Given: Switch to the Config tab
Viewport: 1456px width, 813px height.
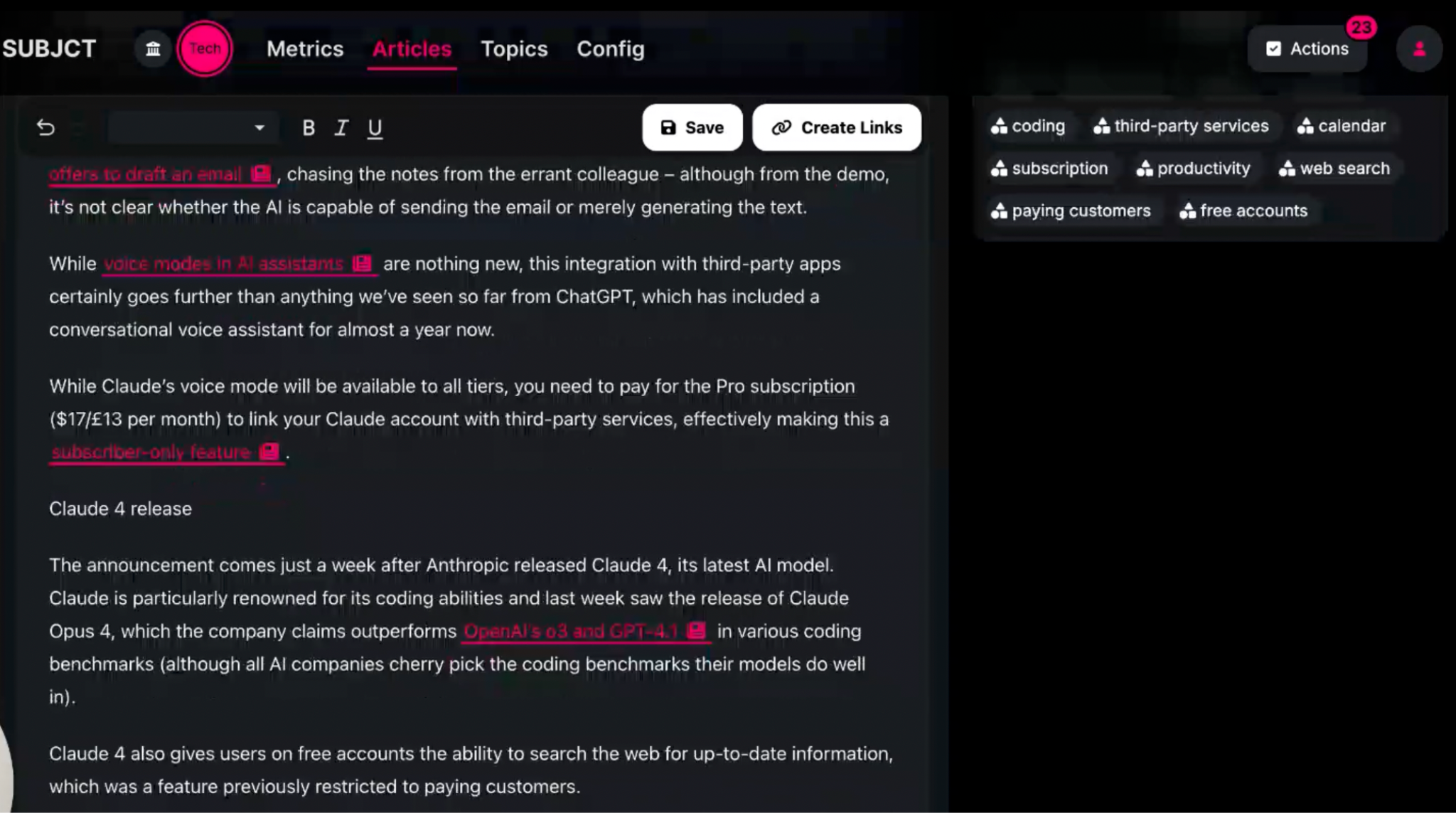Looking at the screenshot, I should [610, 48].
